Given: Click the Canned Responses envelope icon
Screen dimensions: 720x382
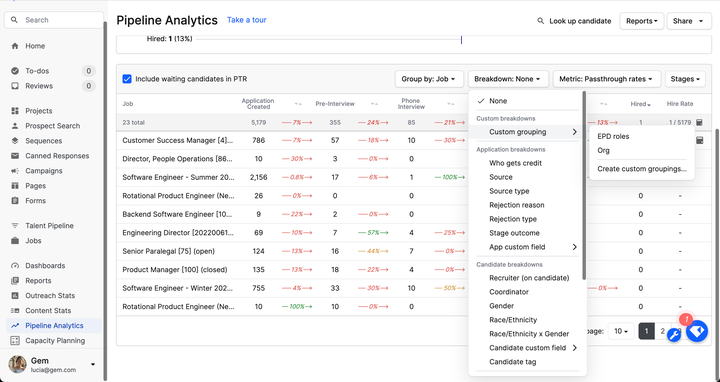Looking at the screenshot, I should pos(15,156).
